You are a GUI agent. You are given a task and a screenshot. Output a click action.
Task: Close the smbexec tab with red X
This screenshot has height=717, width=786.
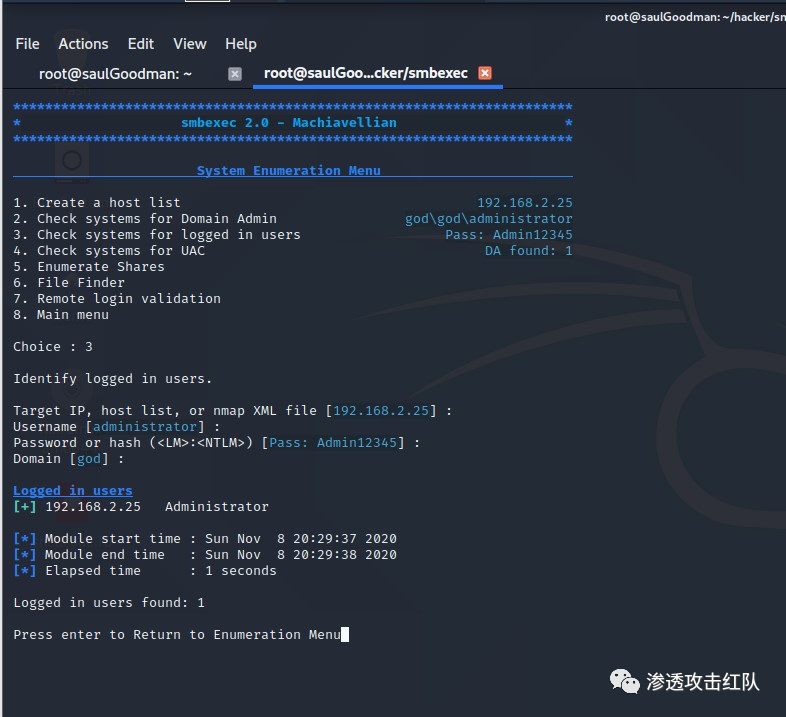485,73
